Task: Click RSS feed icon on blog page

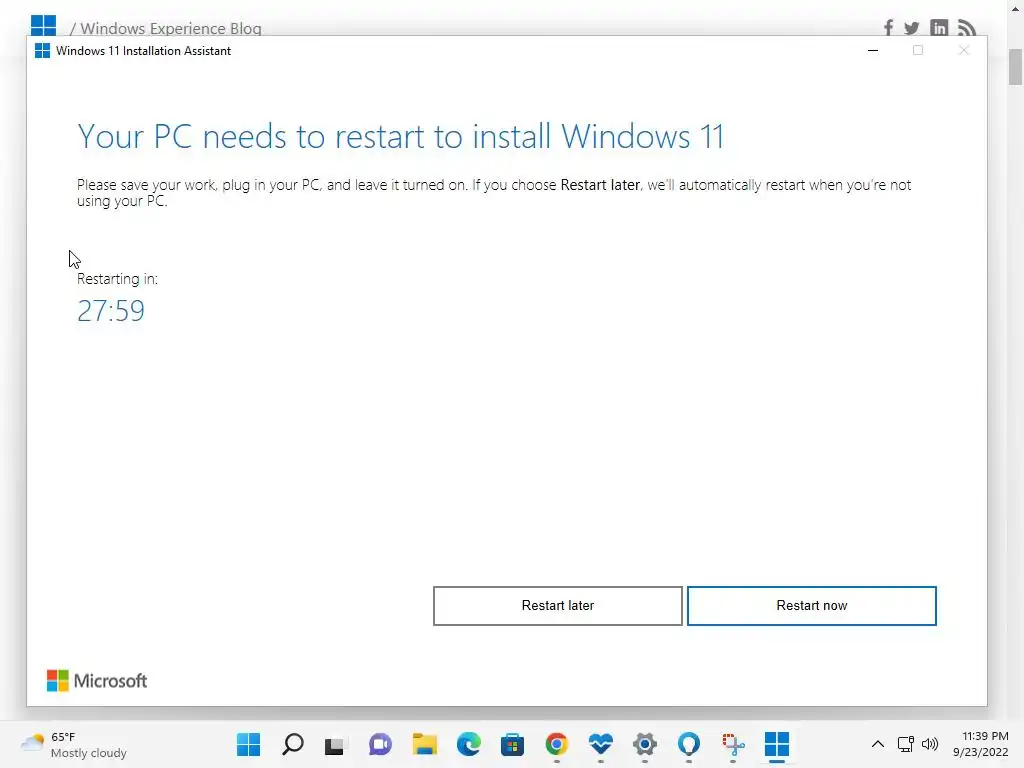Action: [x=967, y=28]
